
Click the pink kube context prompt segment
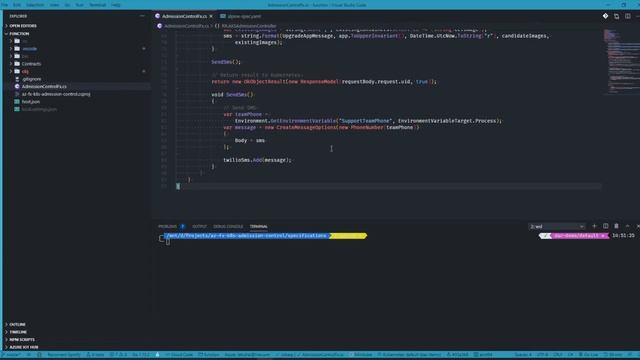579,236
